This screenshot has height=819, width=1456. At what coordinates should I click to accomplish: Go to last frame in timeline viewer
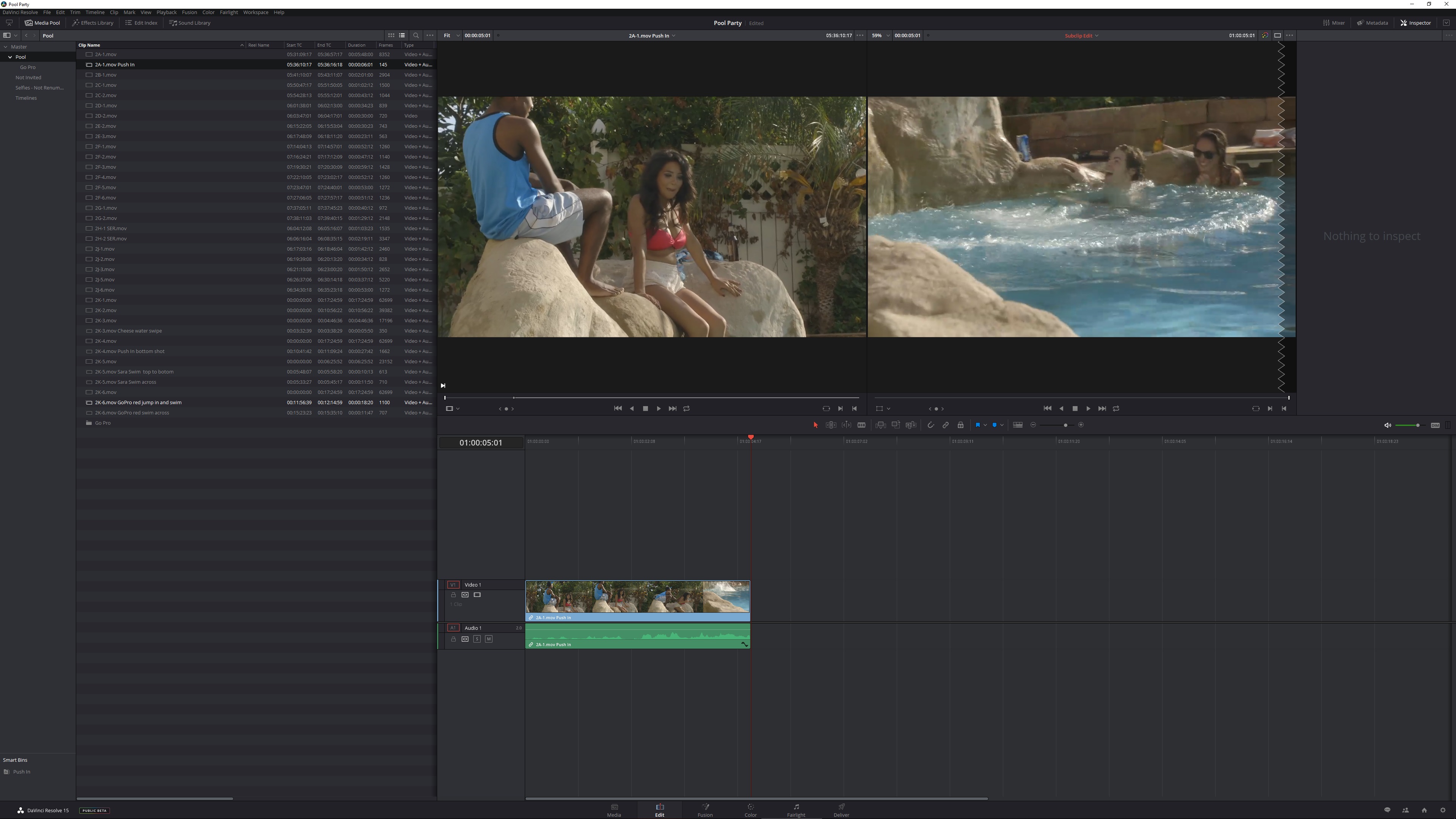click(1101, 409)
